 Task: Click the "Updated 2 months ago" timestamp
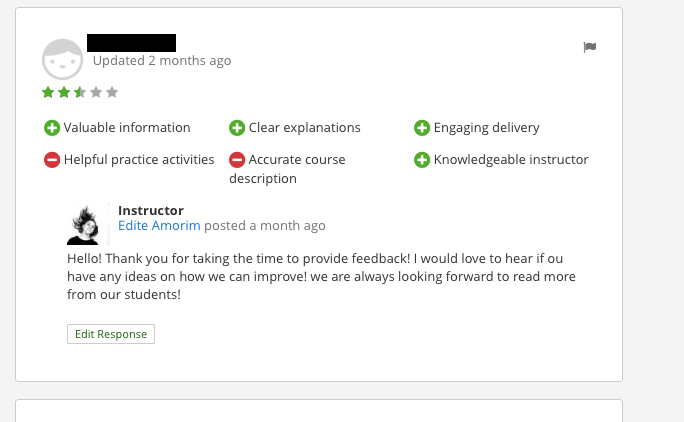click(x=162, y=61)
